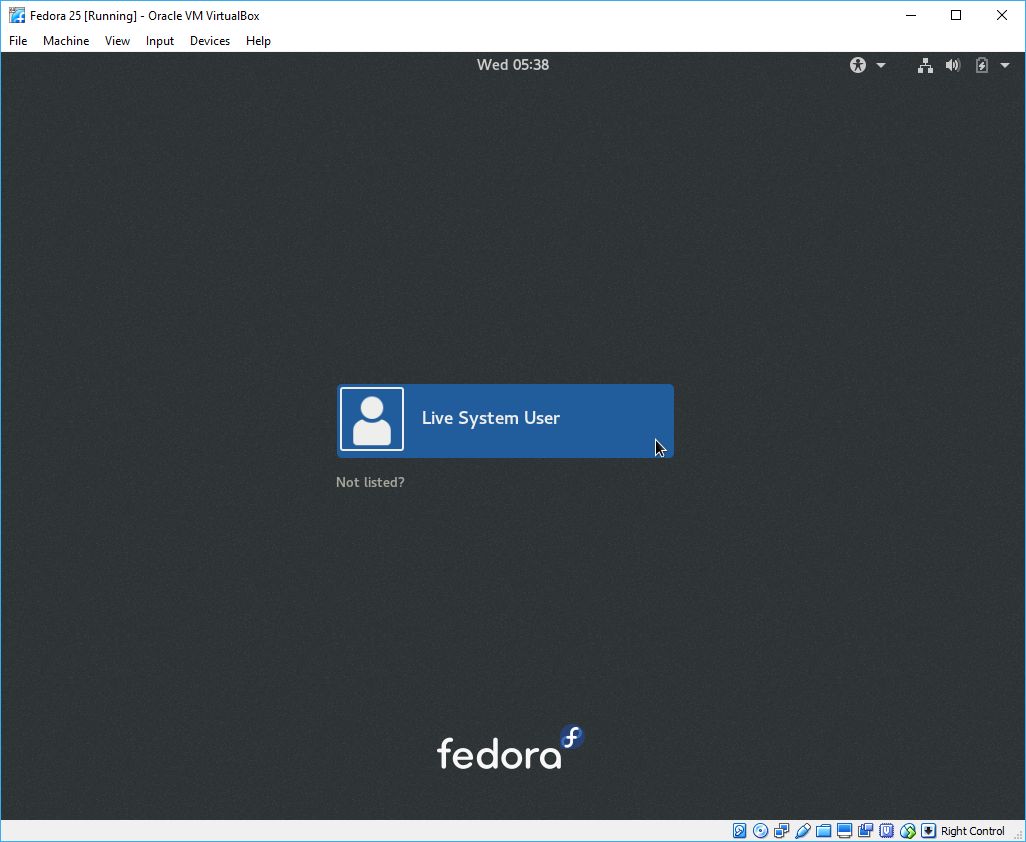
Task: Click the video capture indicator icon
Action: coord(865,831)
